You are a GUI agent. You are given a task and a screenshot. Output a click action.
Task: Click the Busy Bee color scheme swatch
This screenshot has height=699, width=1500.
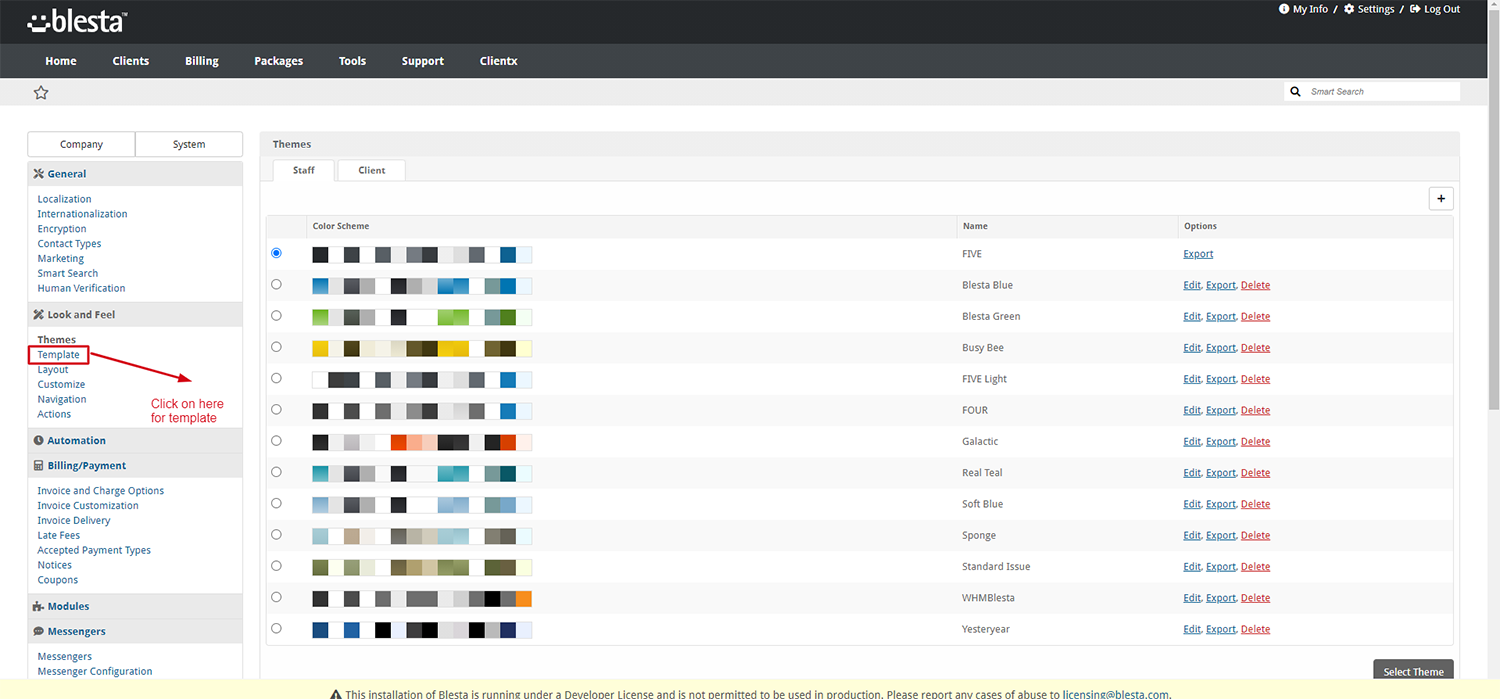click(422, 348)
